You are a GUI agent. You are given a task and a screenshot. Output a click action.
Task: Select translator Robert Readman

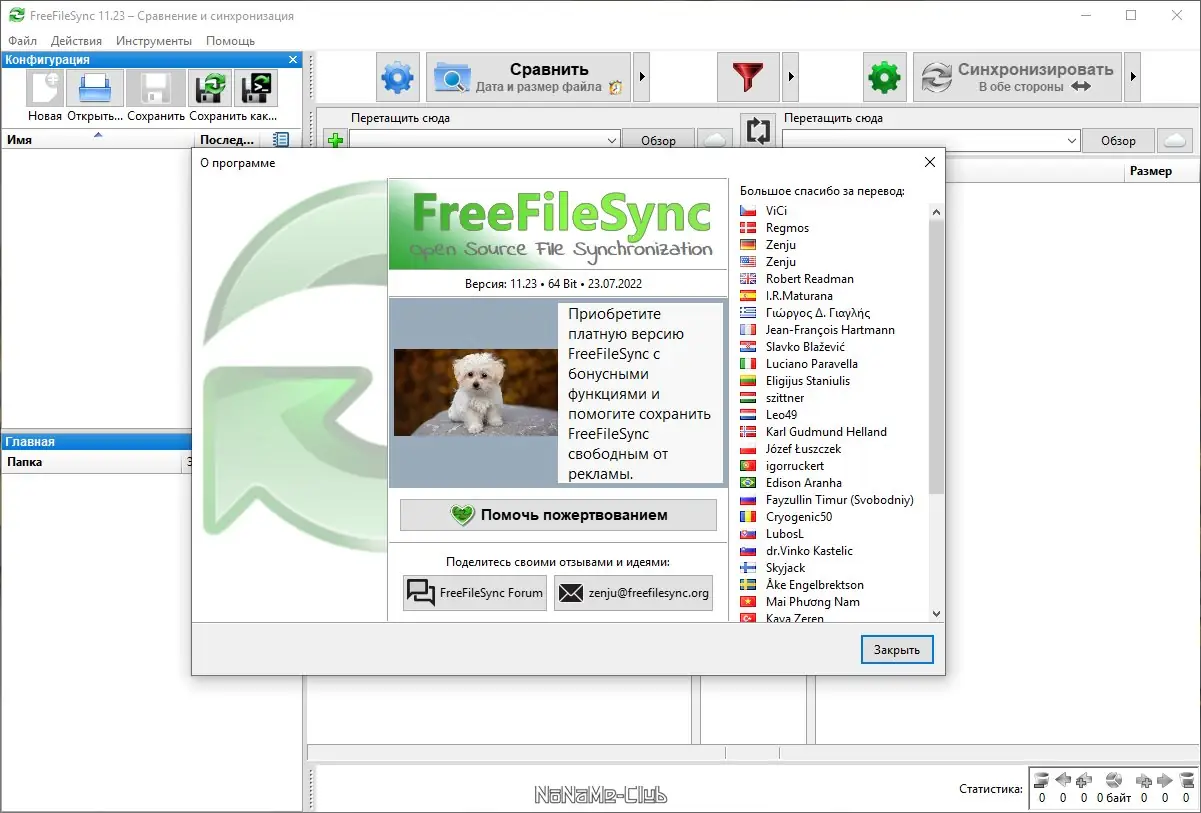coord(809,279)
